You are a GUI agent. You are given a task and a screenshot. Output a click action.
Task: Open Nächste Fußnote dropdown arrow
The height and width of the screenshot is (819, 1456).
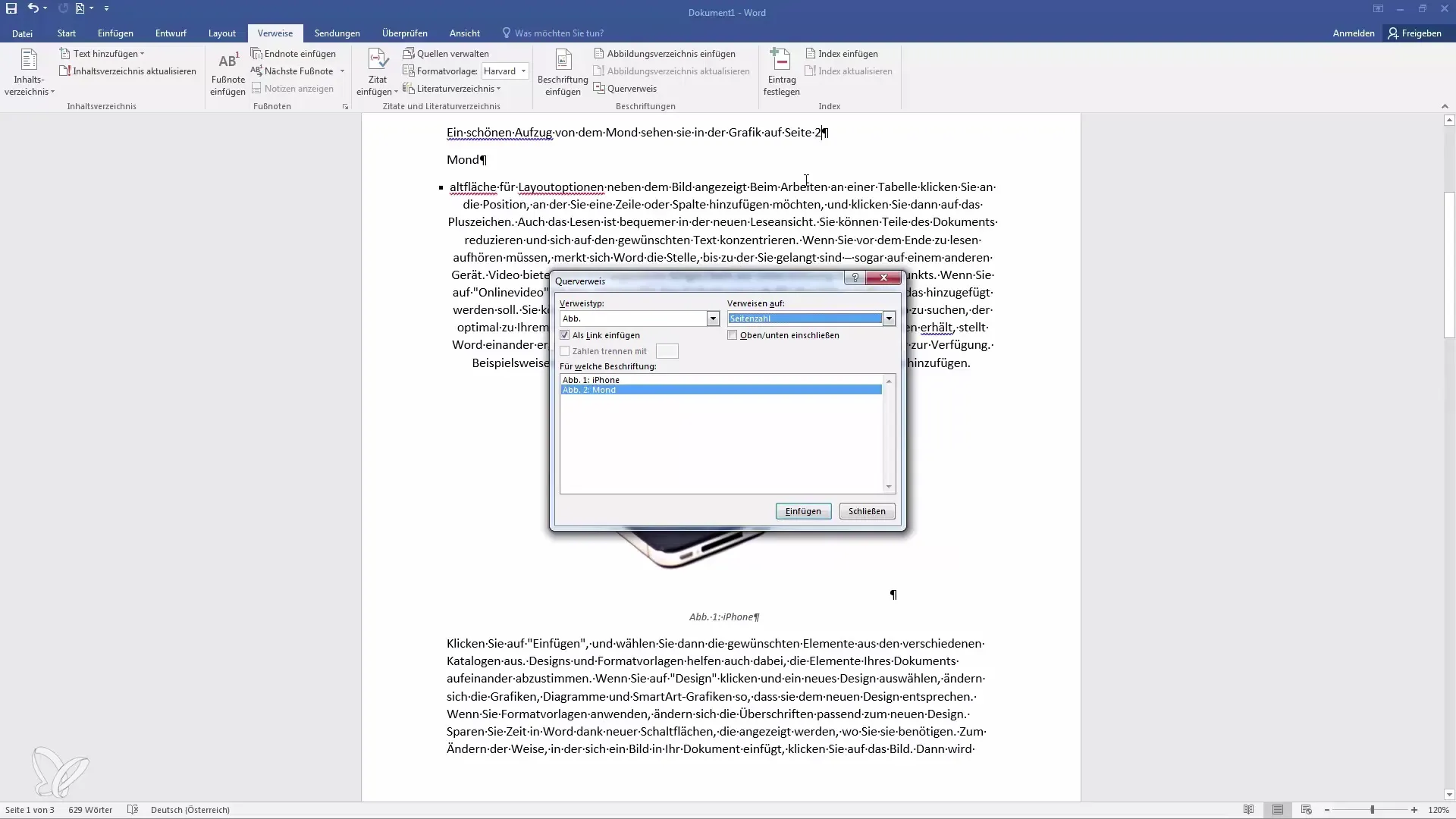[x=342, y=71]
